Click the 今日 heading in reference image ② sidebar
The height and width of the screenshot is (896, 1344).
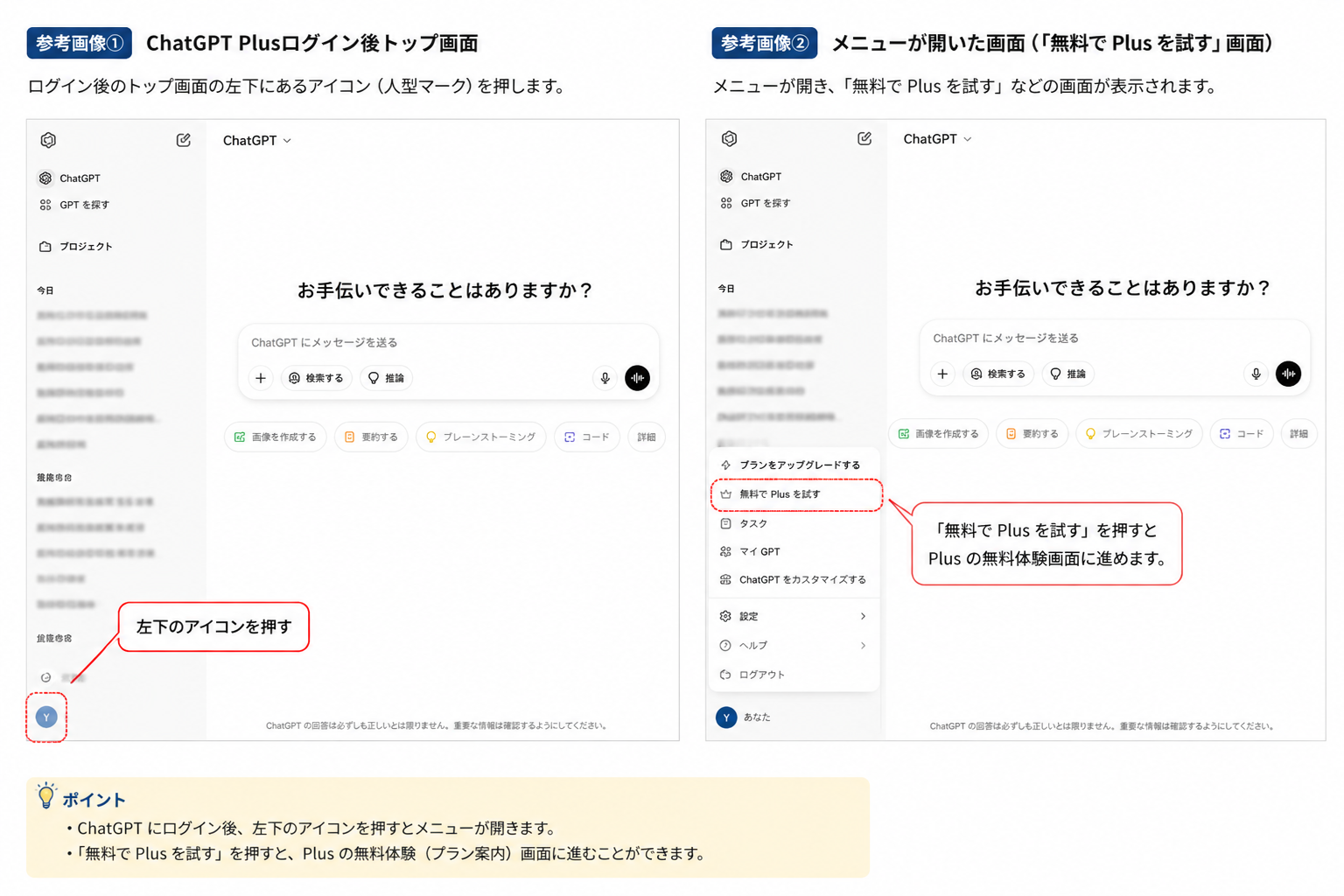click(726, 289)
